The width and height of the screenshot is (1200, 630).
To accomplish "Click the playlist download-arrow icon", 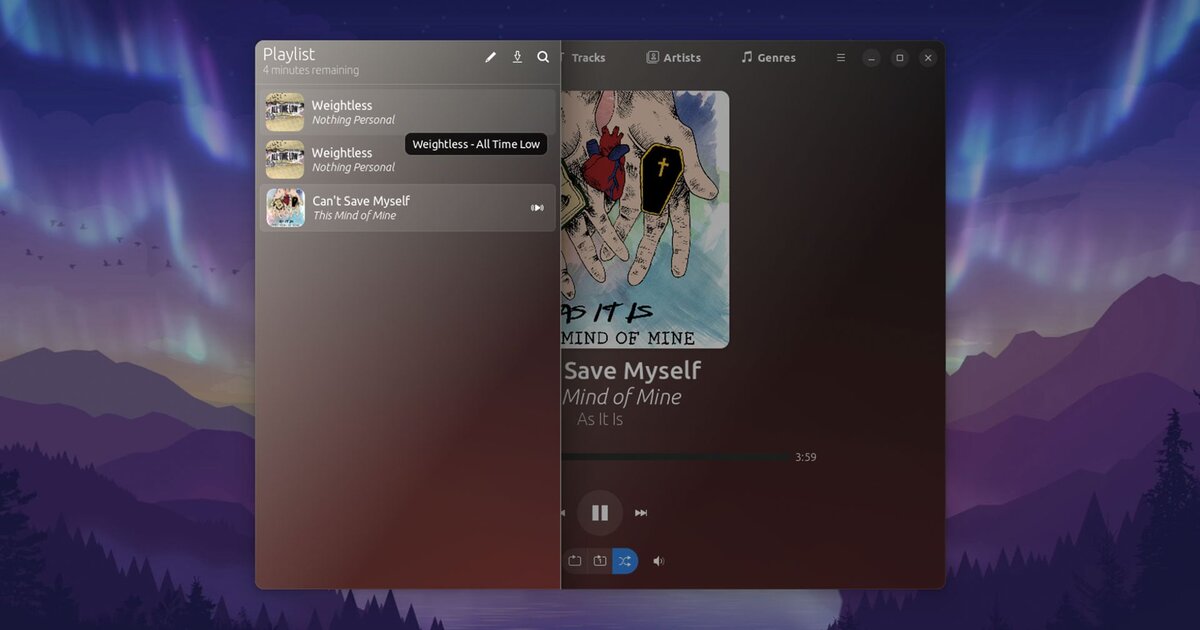I will tap(517, 58).
